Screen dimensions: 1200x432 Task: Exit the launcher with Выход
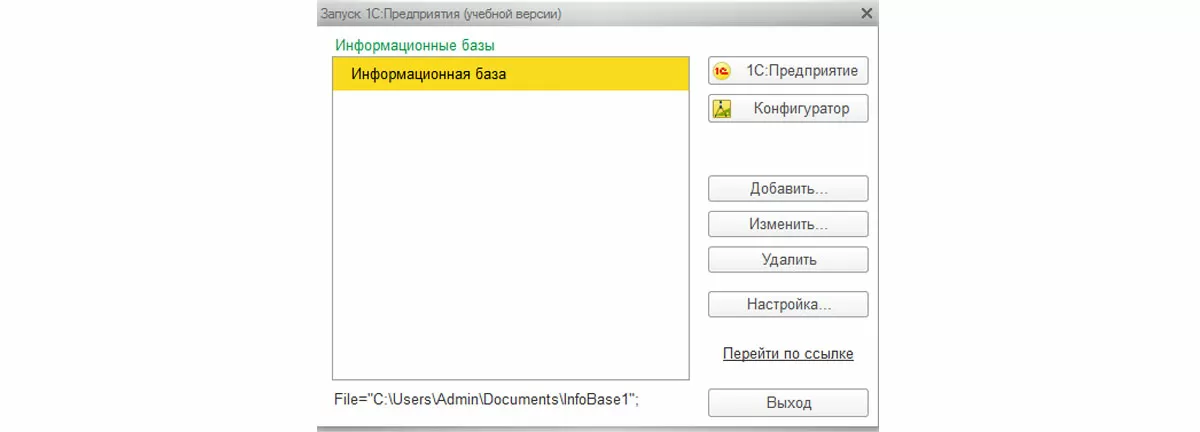(788, 403)
